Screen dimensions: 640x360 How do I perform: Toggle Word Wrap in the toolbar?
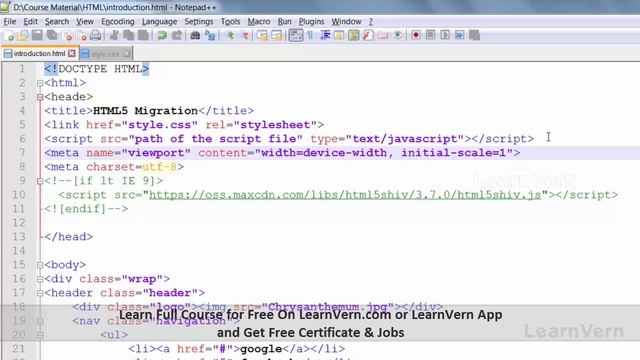[296, 36]
